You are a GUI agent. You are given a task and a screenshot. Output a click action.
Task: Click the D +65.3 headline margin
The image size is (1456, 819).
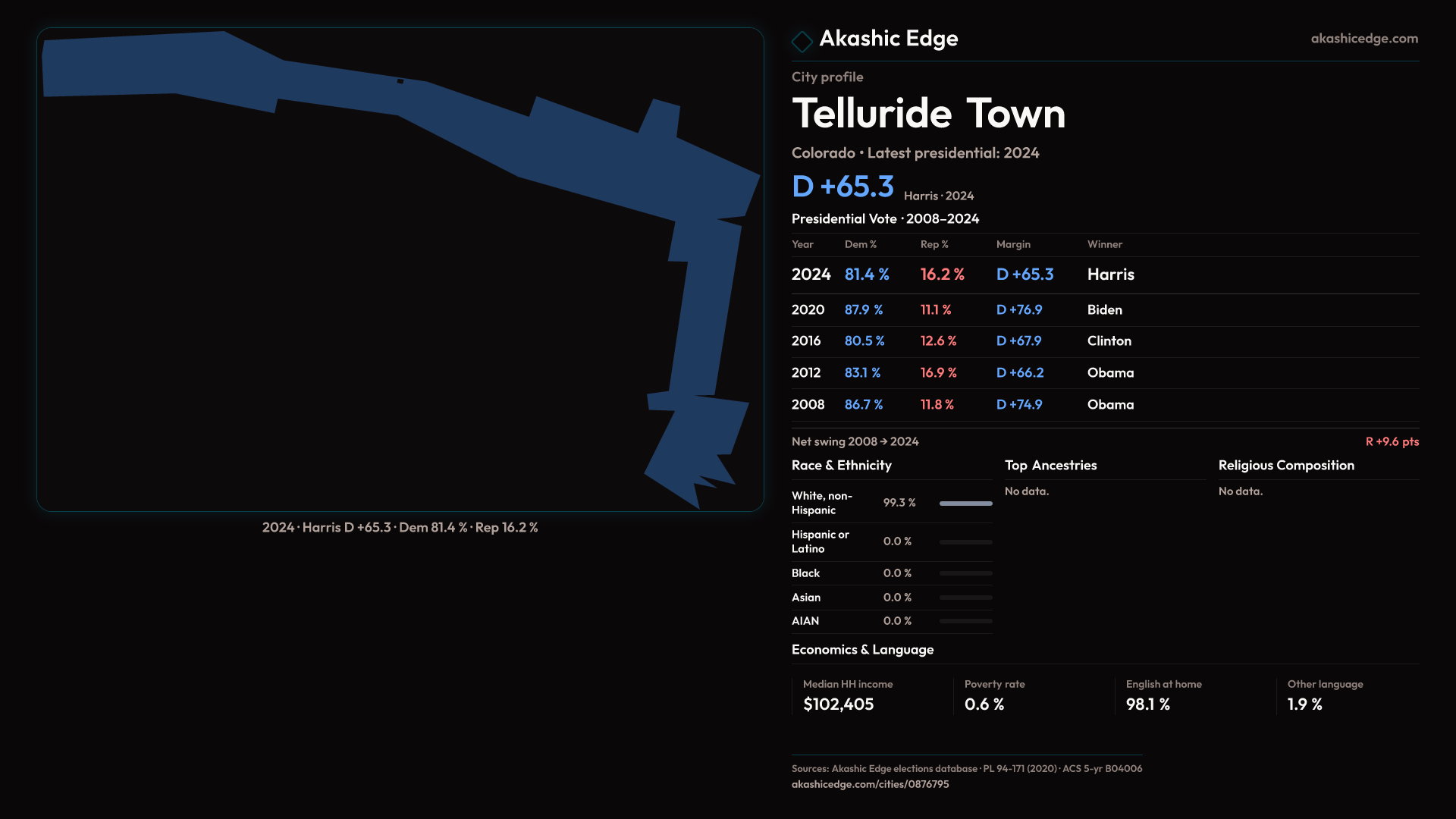coord(843,187)
